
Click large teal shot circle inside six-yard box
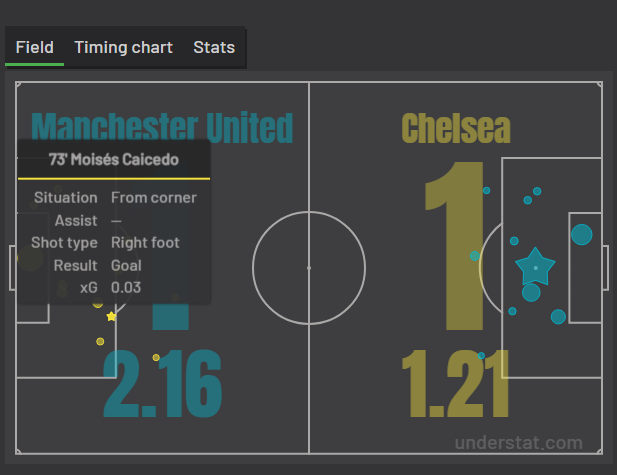click(582, 235)
